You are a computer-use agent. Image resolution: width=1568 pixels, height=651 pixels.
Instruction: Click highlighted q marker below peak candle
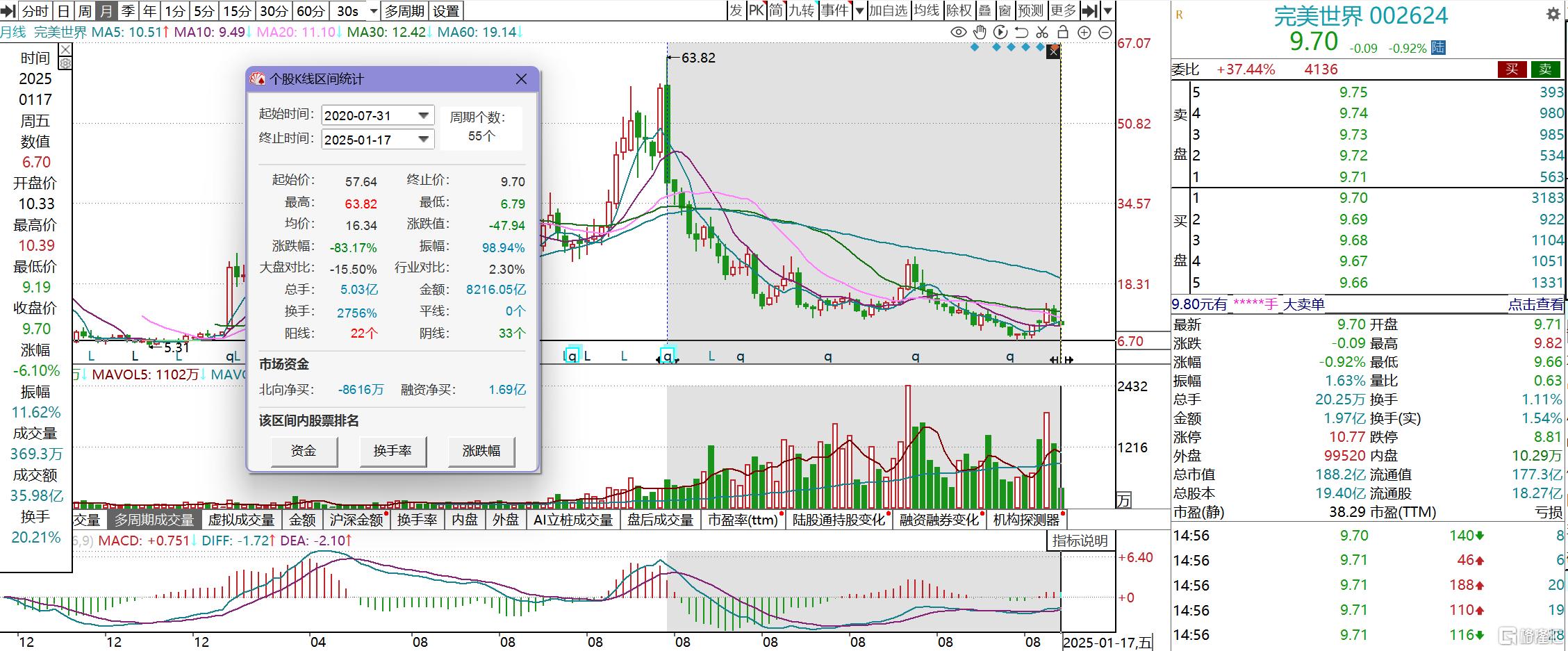click(x=668, y=356)
